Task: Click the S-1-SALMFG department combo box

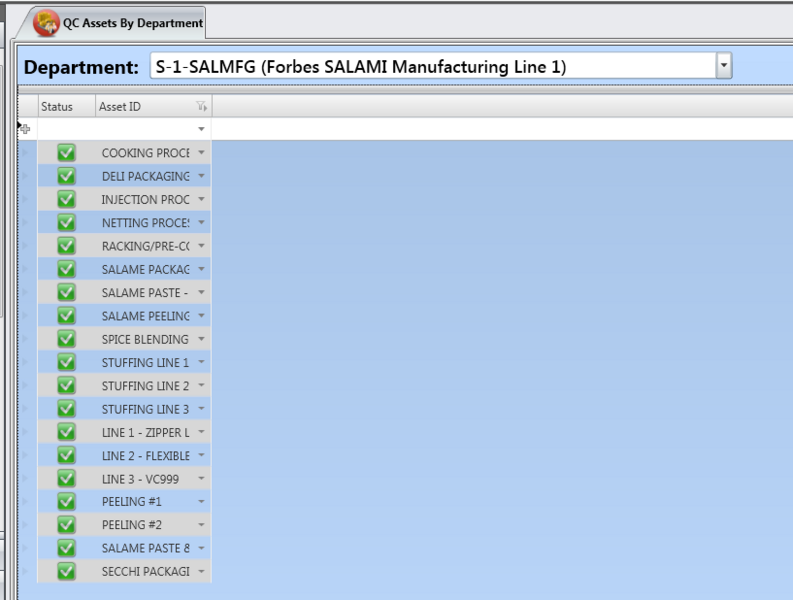Action: click(x=440, y=66)
